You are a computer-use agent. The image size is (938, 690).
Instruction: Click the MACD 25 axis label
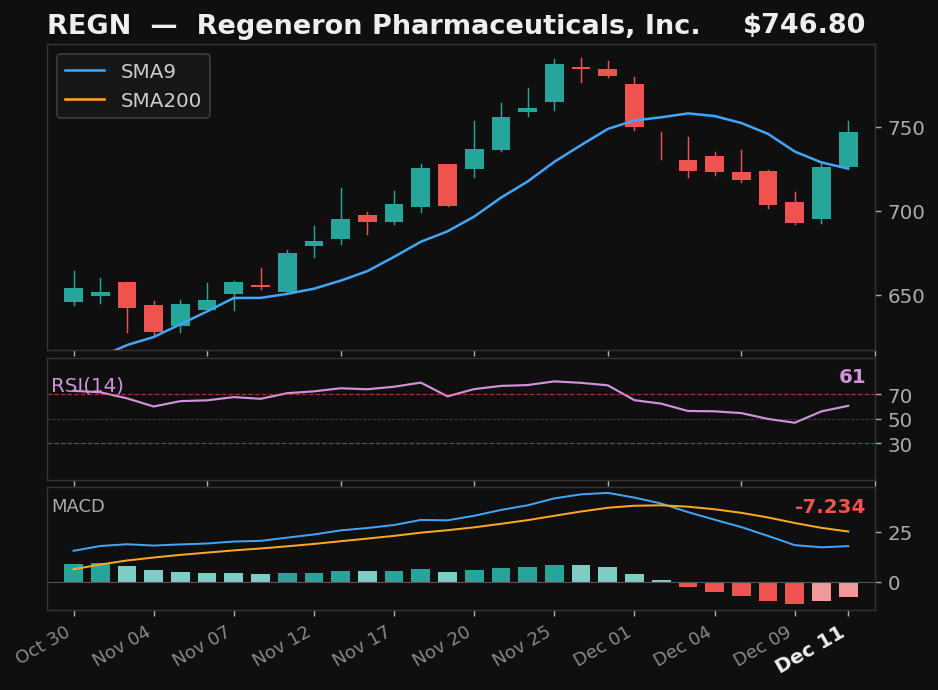coord(900,533)
